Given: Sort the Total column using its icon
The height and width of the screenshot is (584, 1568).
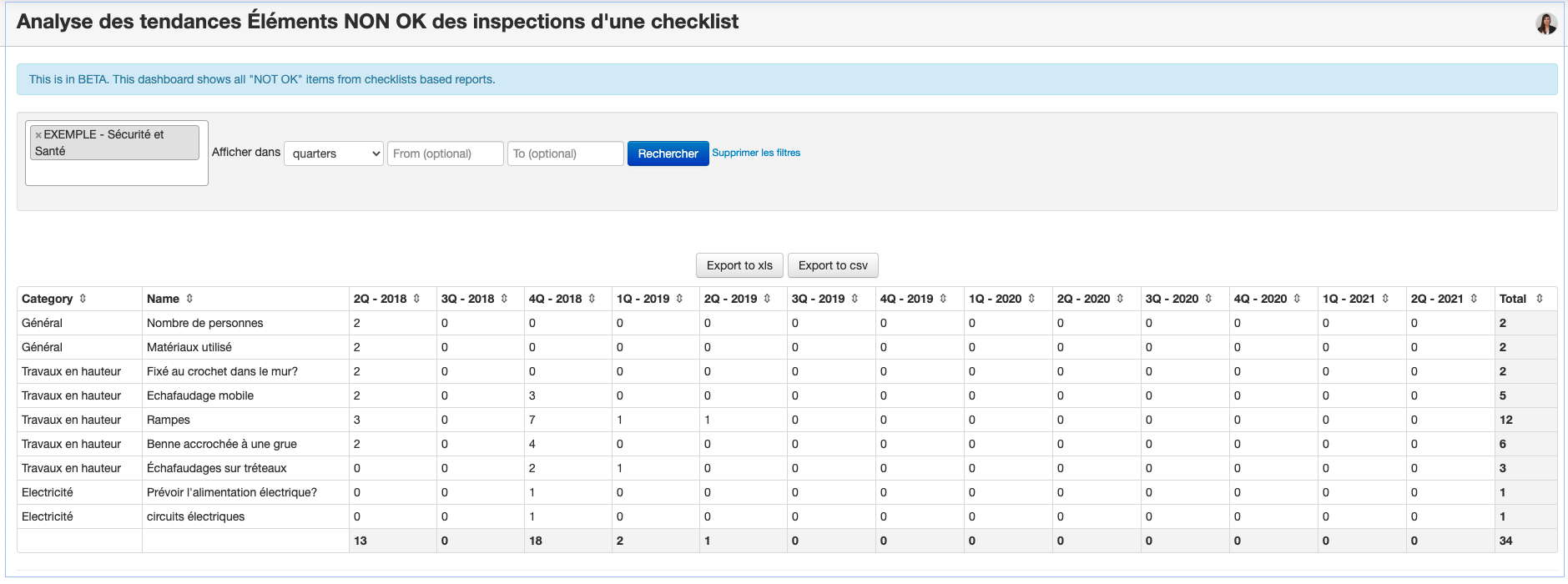Looking at the screenshot, I should (x=1540, y=299).
